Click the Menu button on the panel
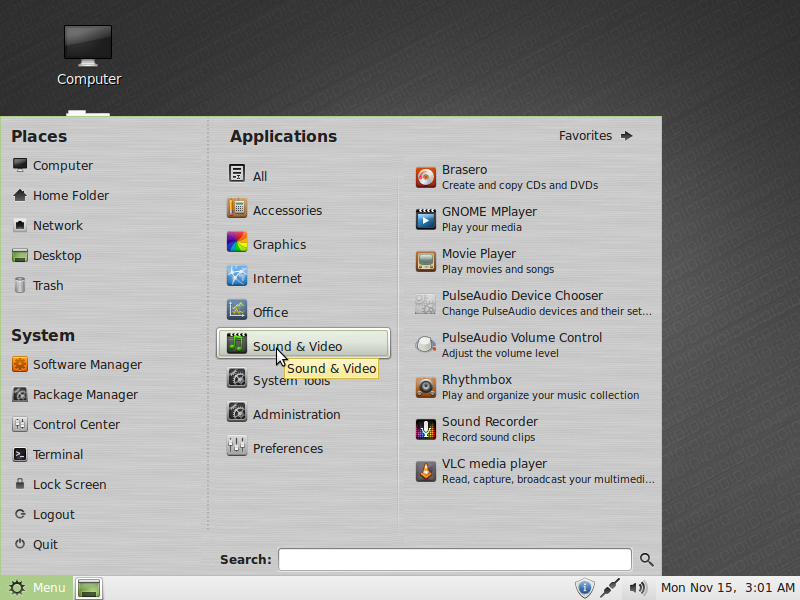This screenshot has height=600, width=800. (x=37, y=588)
